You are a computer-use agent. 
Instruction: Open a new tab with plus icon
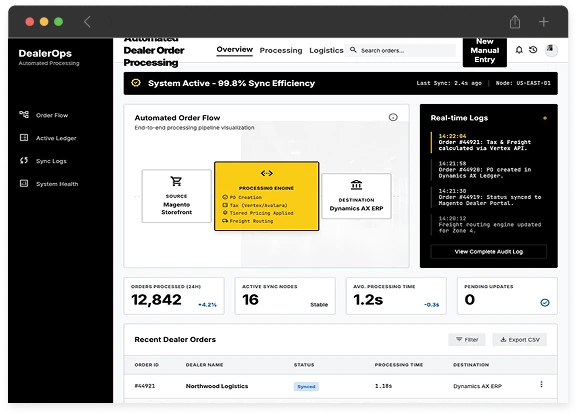[x=543, y=22]
